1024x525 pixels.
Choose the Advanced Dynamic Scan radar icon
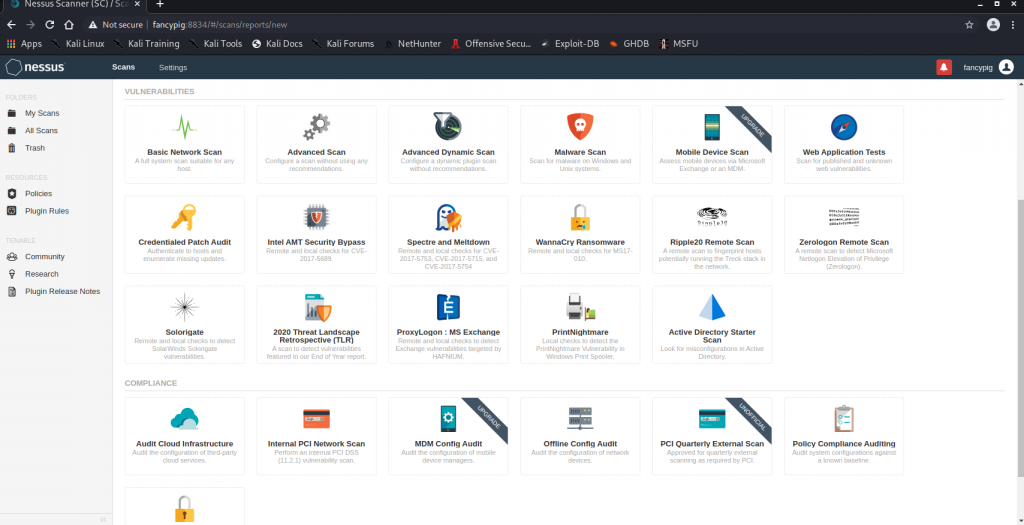[447, 127]
